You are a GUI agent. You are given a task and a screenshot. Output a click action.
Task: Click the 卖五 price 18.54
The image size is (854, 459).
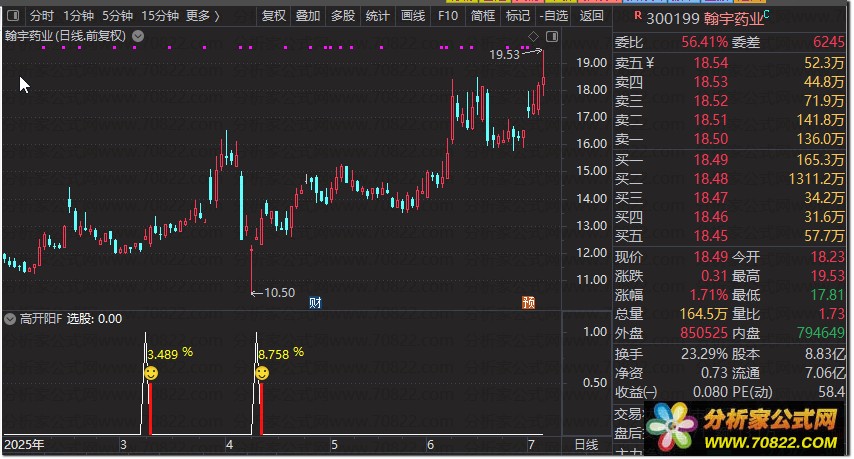(x=711, y=63)
